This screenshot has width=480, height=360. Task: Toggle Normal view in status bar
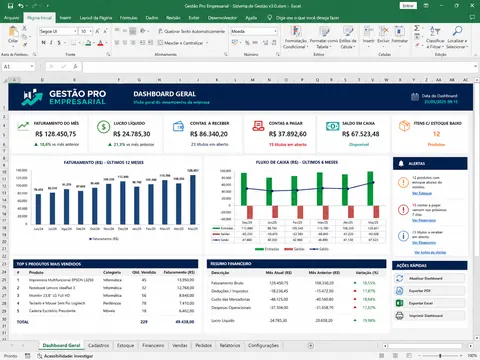click(382, 356)
